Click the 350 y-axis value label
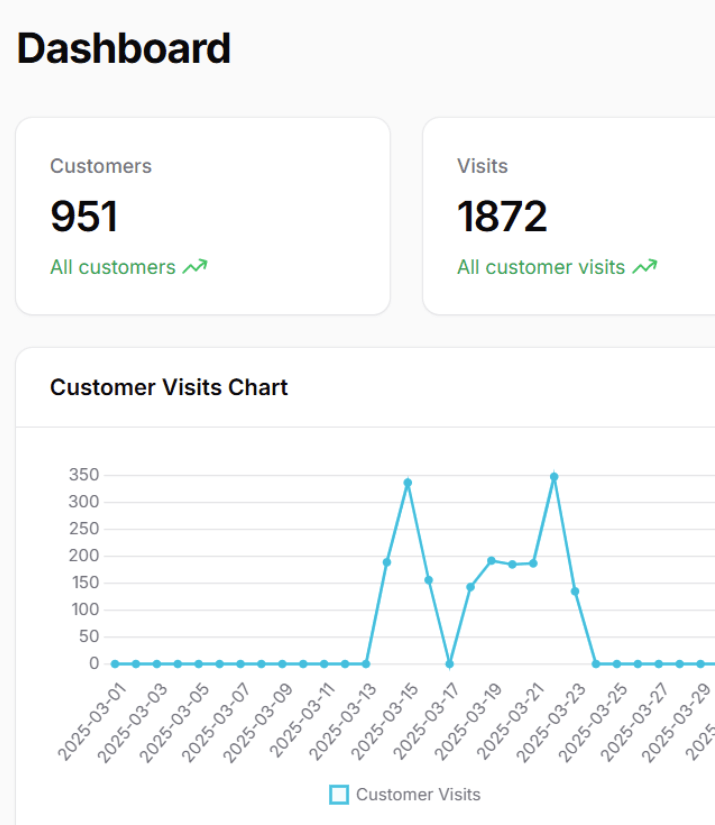Image resolution: width=715 pixels, height=825 pixels. tap(83, 475)
